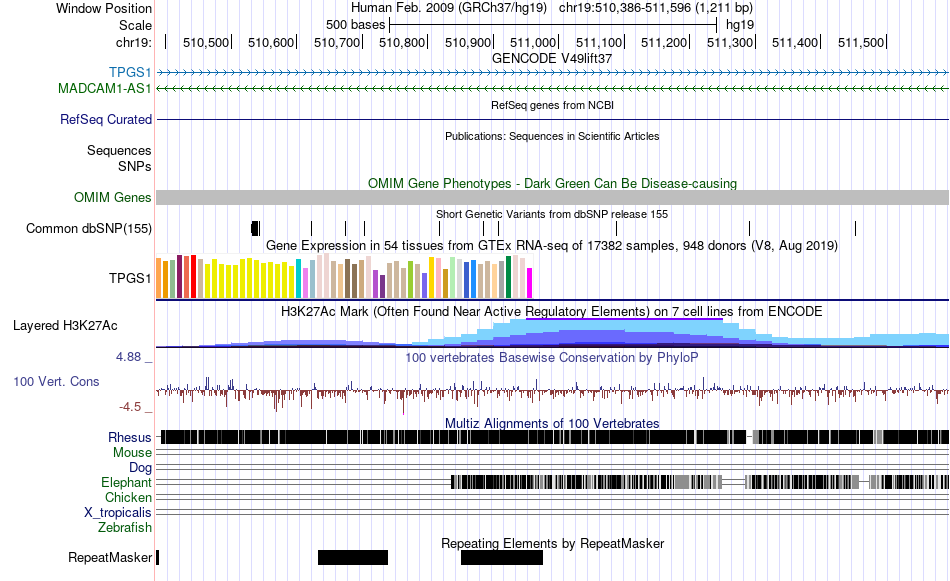Click the hg19 label next to scale bar

coord(740,25)
